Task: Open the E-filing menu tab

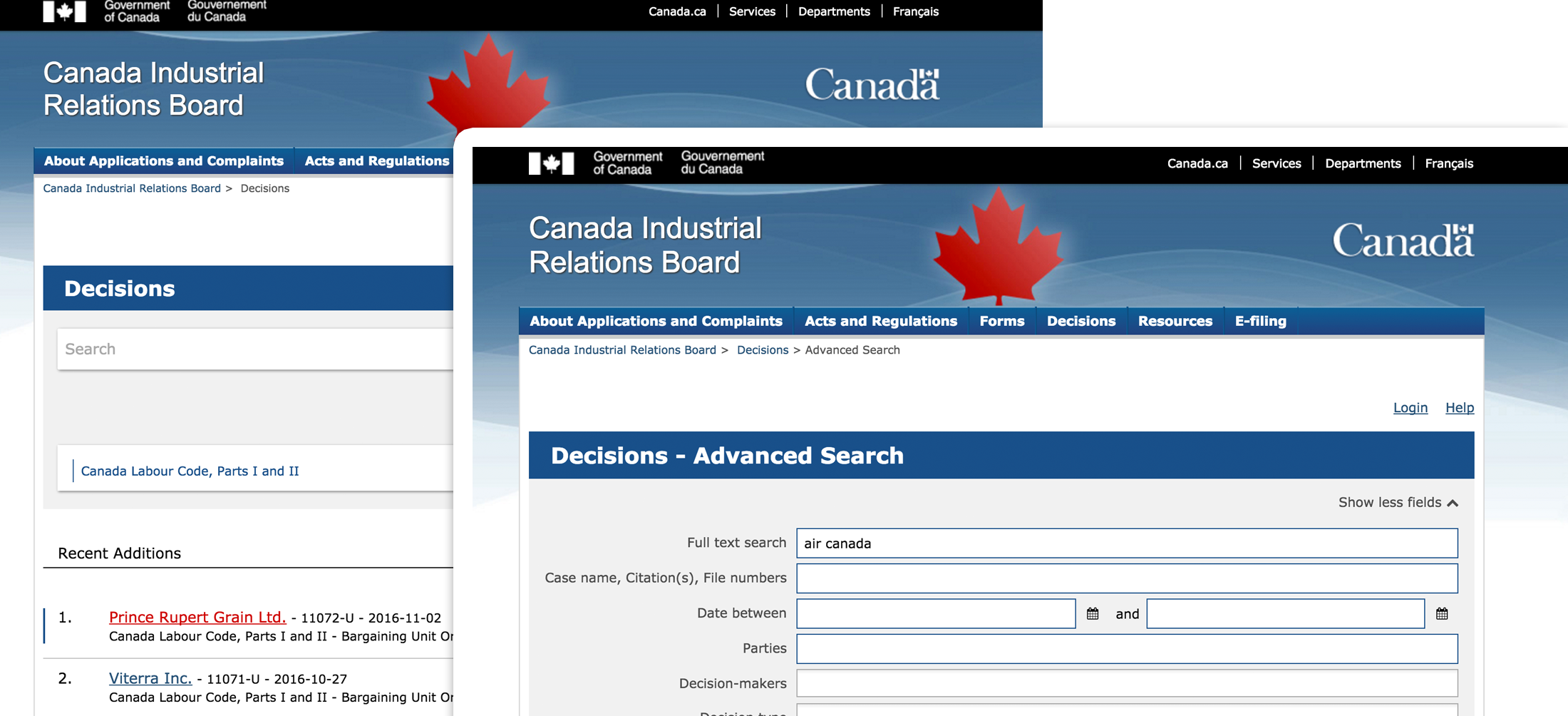Action: (1260, 321)
